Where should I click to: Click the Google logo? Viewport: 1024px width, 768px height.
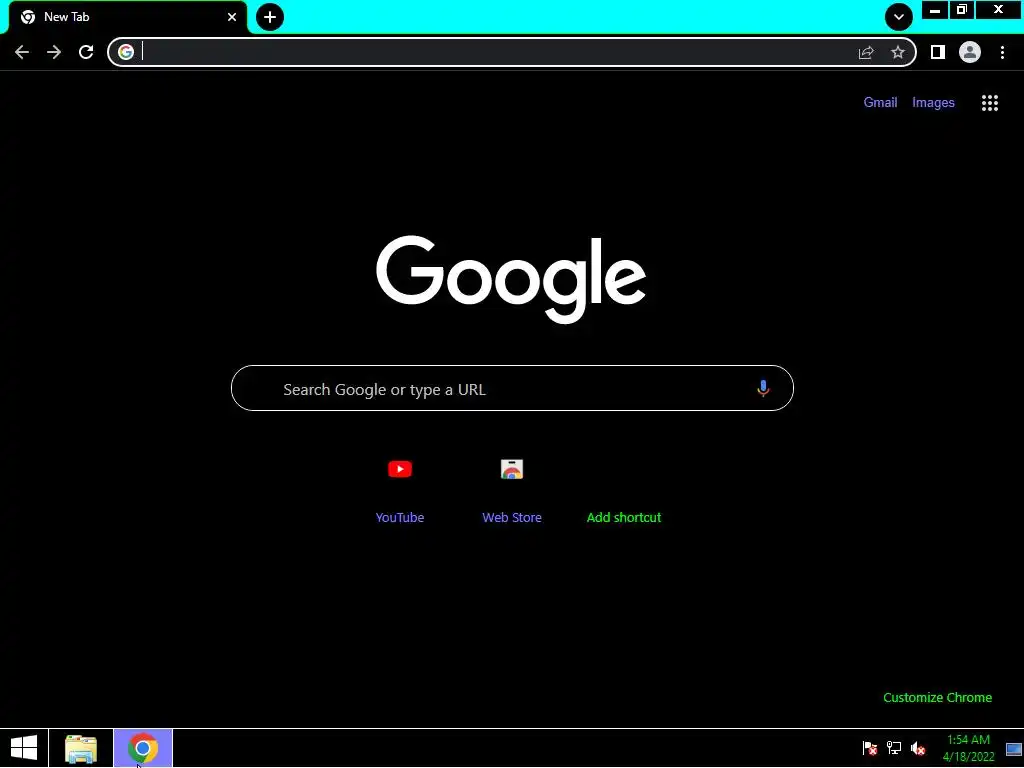tap(511, 279)
